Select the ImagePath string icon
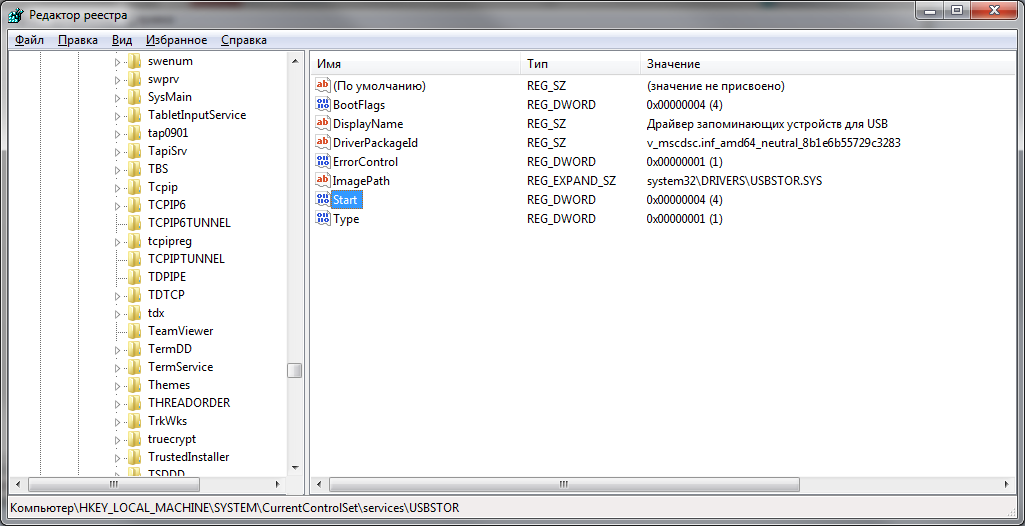Image resolution: width=1025 pixels, height=526 pixels. pyautogui.click(x=323, y=180)
